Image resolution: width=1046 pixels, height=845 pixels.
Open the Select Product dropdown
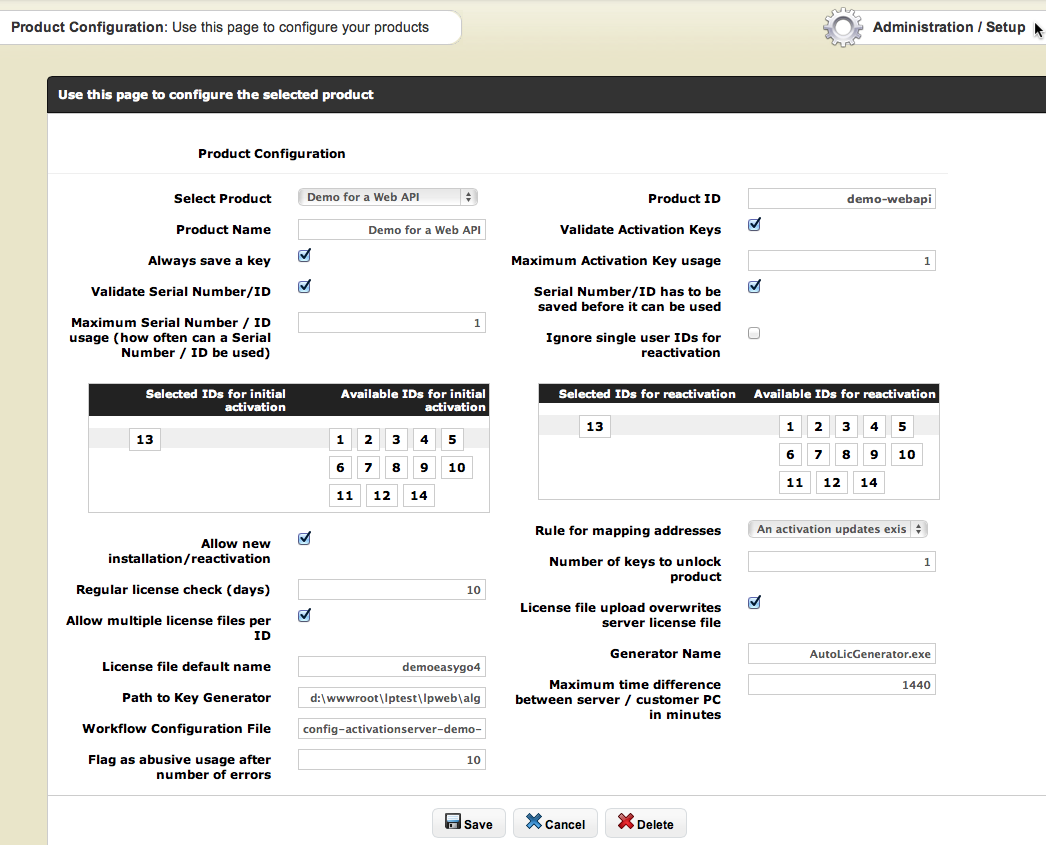[x=388, y=197]
